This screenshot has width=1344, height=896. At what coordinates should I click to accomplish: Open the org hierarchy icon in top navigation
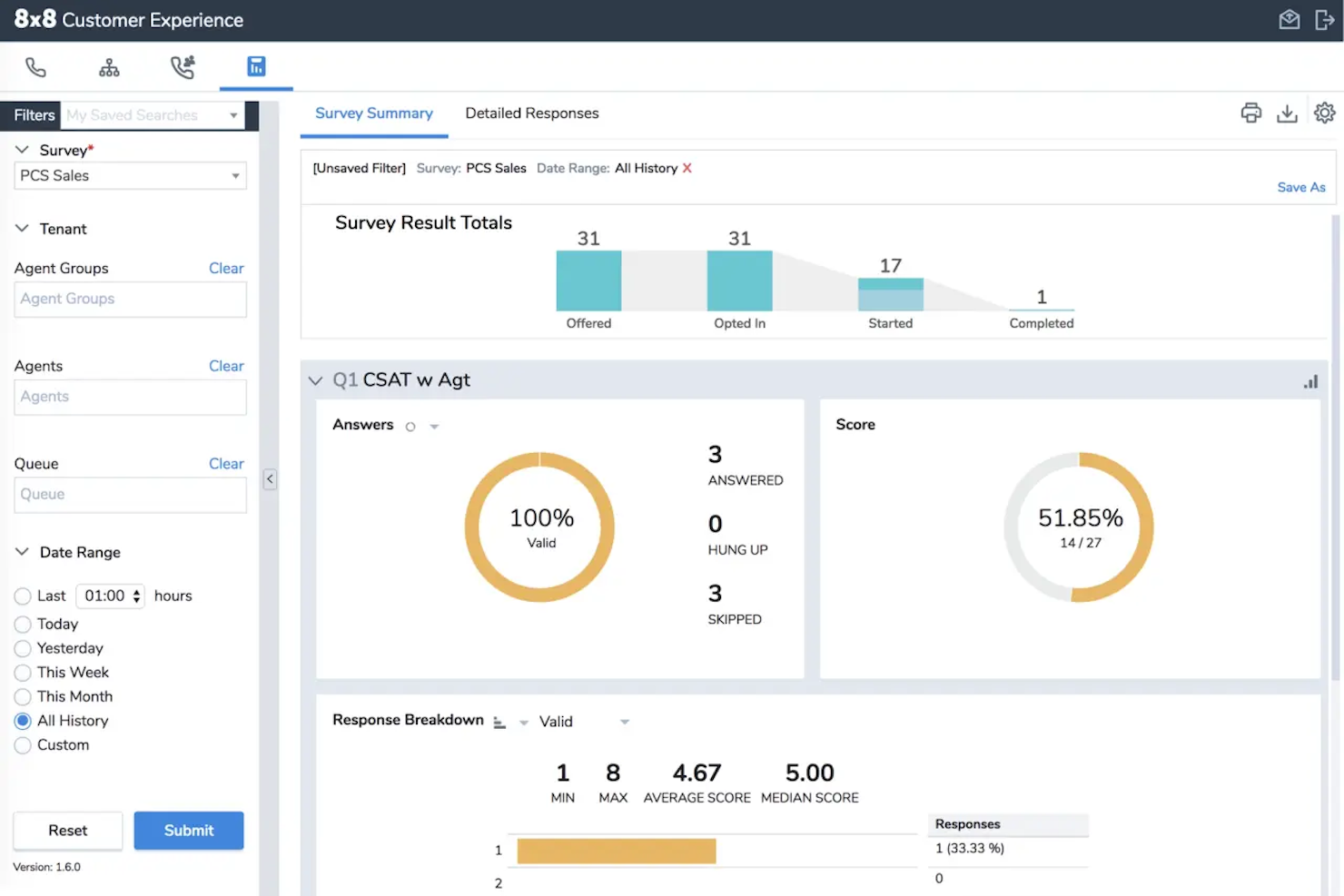pos(109,67)
